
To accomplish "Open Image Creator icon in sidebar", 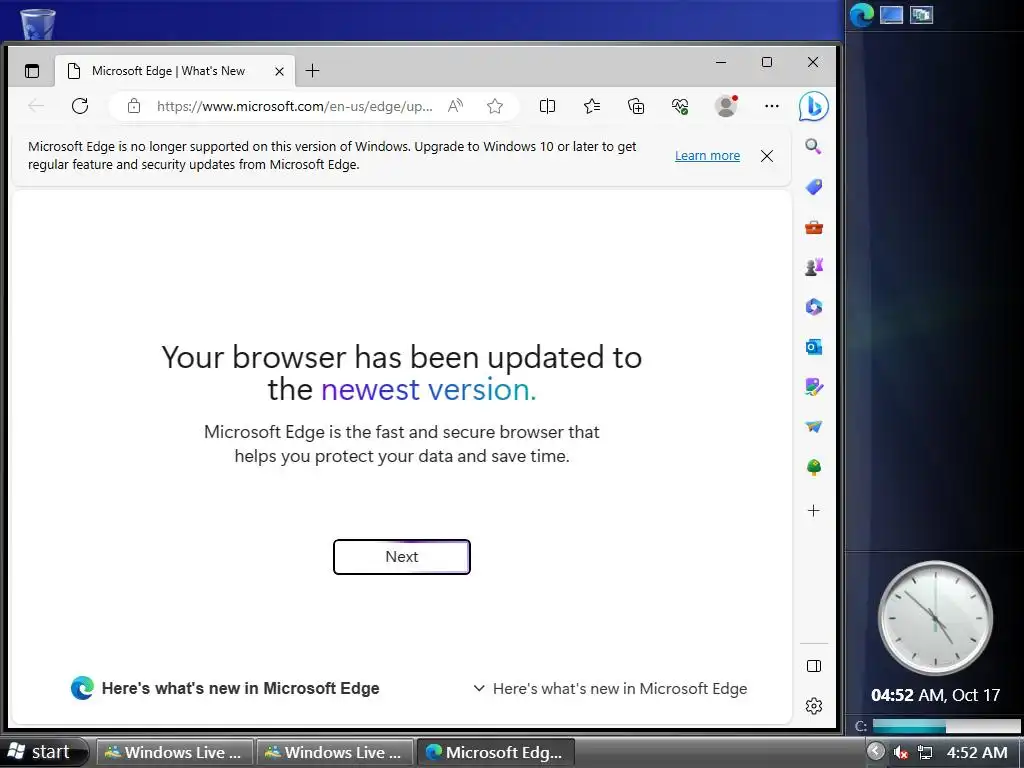I will (x=814, y=387).
